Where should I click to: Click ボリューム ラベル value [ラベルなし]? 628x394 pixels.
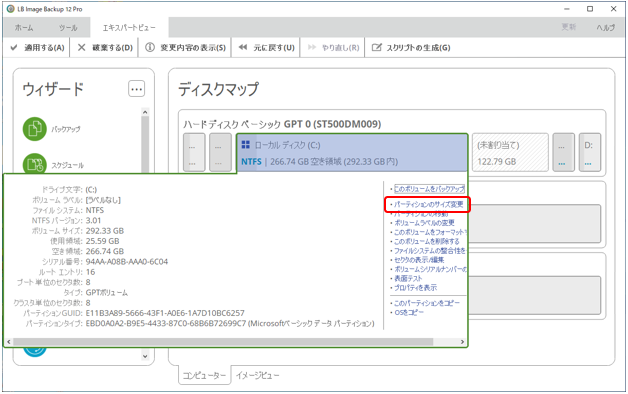pyautogui.click(x=103, y=200)
